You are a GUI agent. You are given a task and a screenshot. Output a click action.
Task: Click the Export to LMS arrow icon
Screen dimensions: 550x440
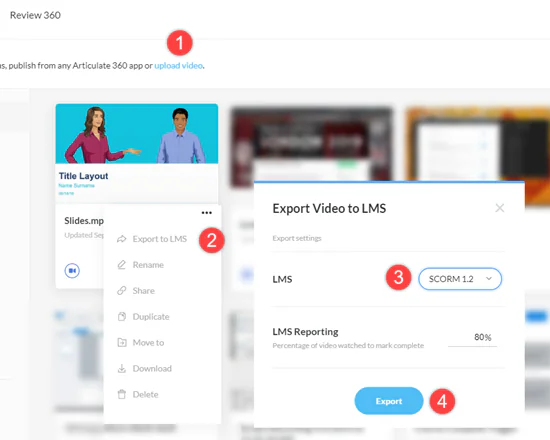(x=121, y=239)
